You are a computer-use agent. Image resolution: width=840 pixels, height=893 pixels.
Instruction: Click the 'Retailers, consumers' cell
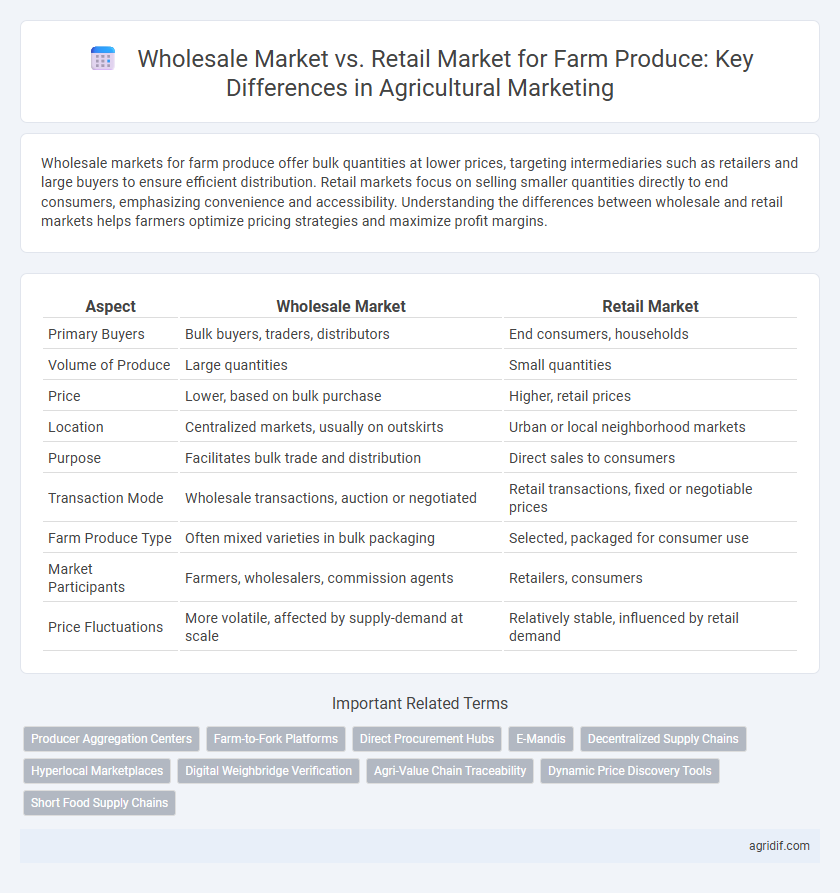(x=575, y=577)
